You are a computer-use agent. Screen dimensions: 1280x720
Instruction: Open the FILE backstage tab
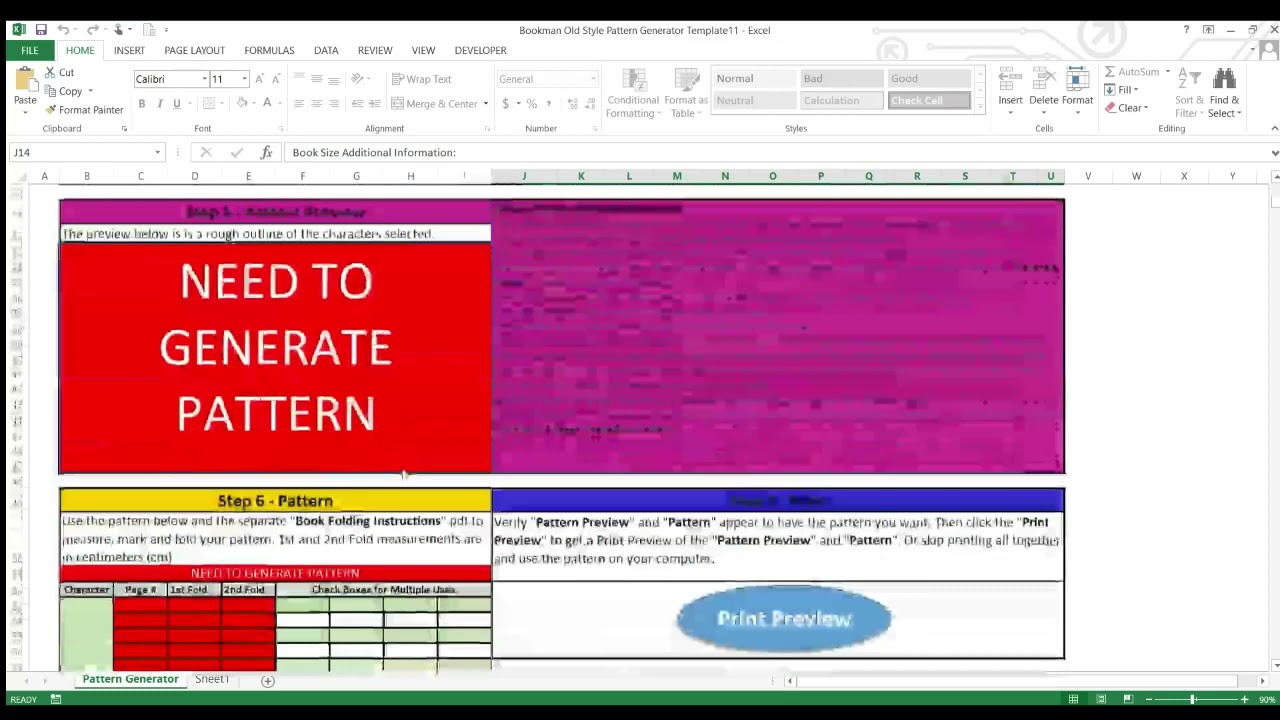30,50
